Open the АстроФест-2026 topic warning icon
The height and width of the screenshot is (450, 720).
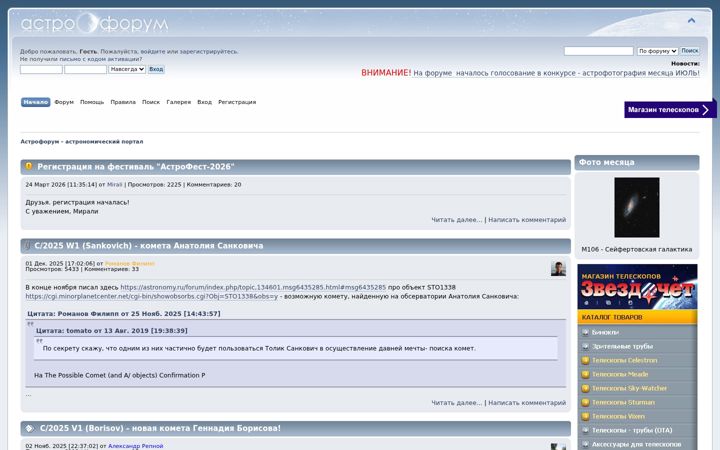[28, 166]
